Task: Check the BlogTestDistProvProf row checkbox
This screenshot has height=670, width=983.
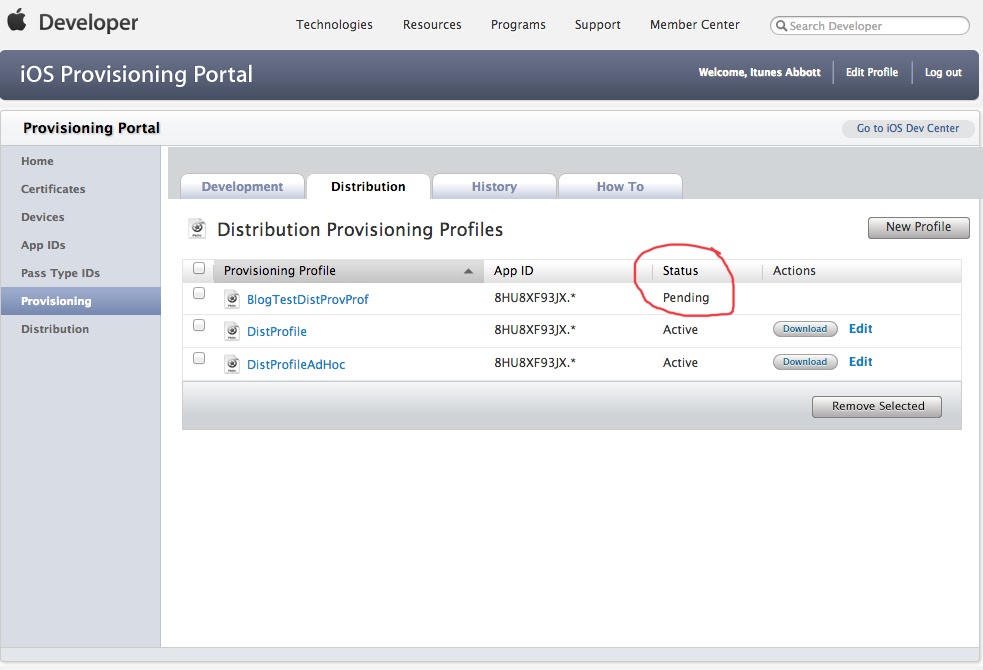Action: pyautogui.click(x=199, y=293)
